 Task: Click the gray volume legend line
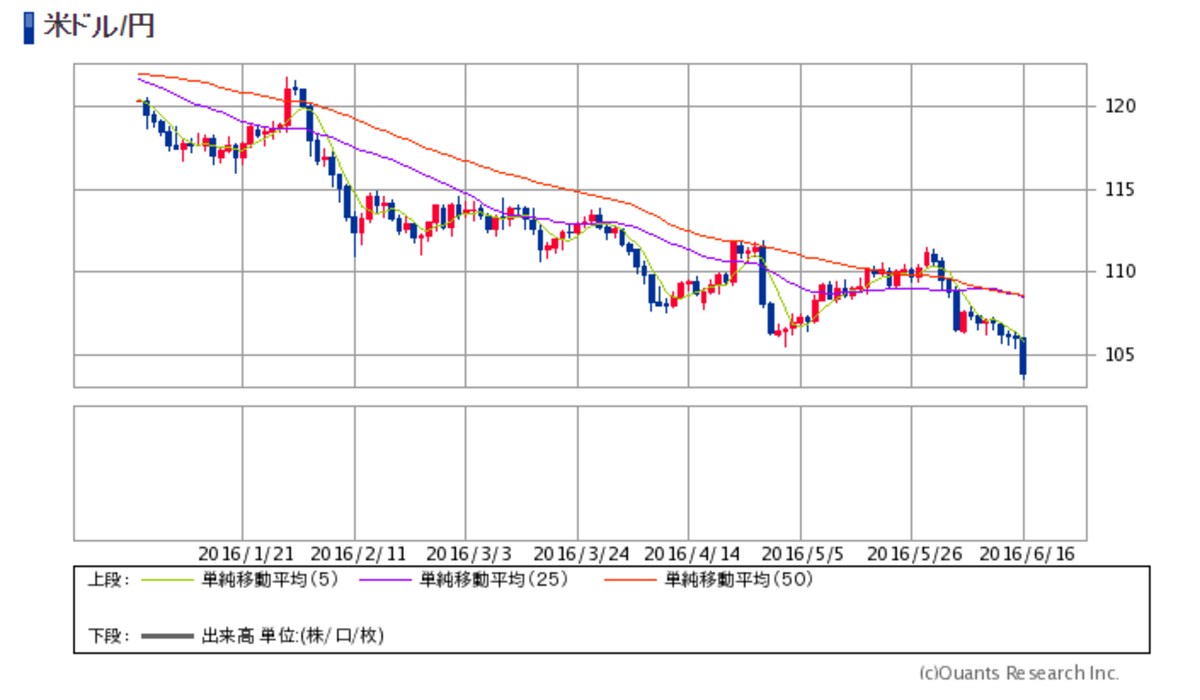(170, 636)
